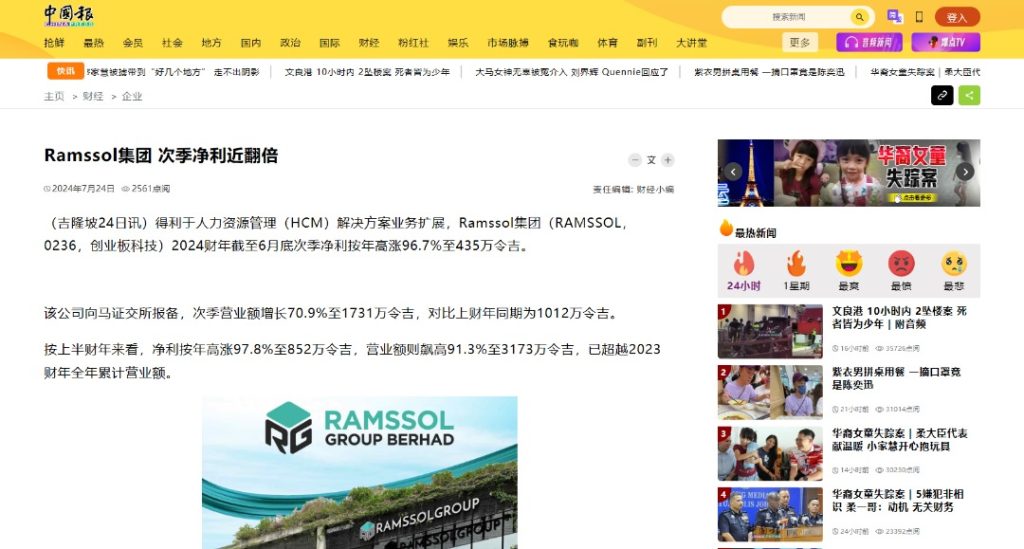
Task: Switch hot news to 1星期 tab
Action: (796, 270)
